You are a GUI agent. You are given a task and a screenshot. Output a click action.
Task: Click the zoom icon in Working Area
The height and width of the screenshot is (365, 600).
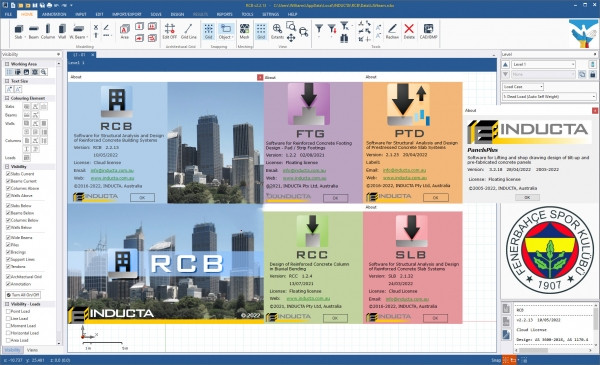[44, 72]
